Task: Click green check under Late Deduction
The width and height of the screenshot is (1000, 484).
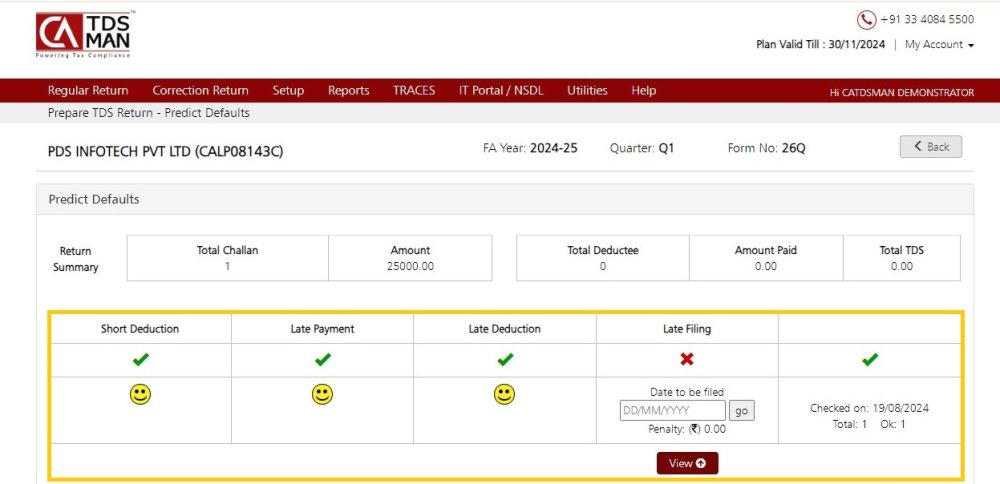Action: point(505,360)
